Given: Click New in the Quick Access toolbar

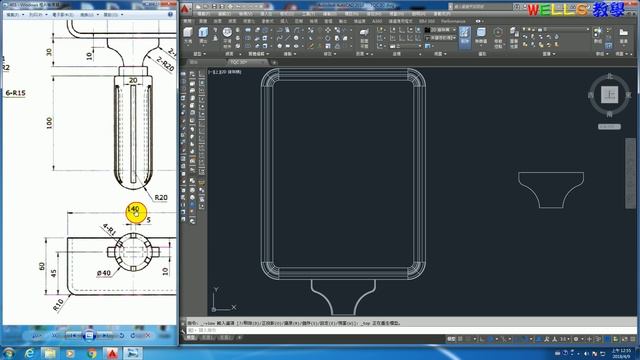Looking at the screenshot, I should 198,7.
